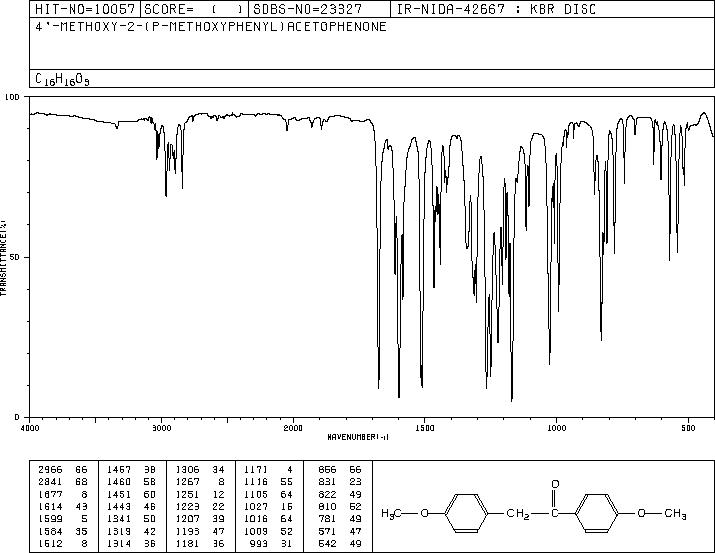Click the 1599 peak row in table

coord(63,519)
